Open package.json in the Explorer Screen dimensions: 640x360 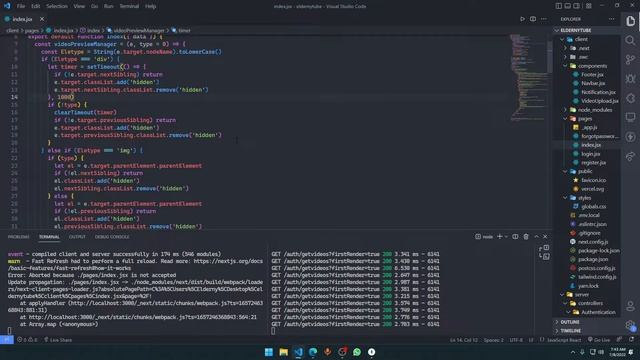click(593, 259)
